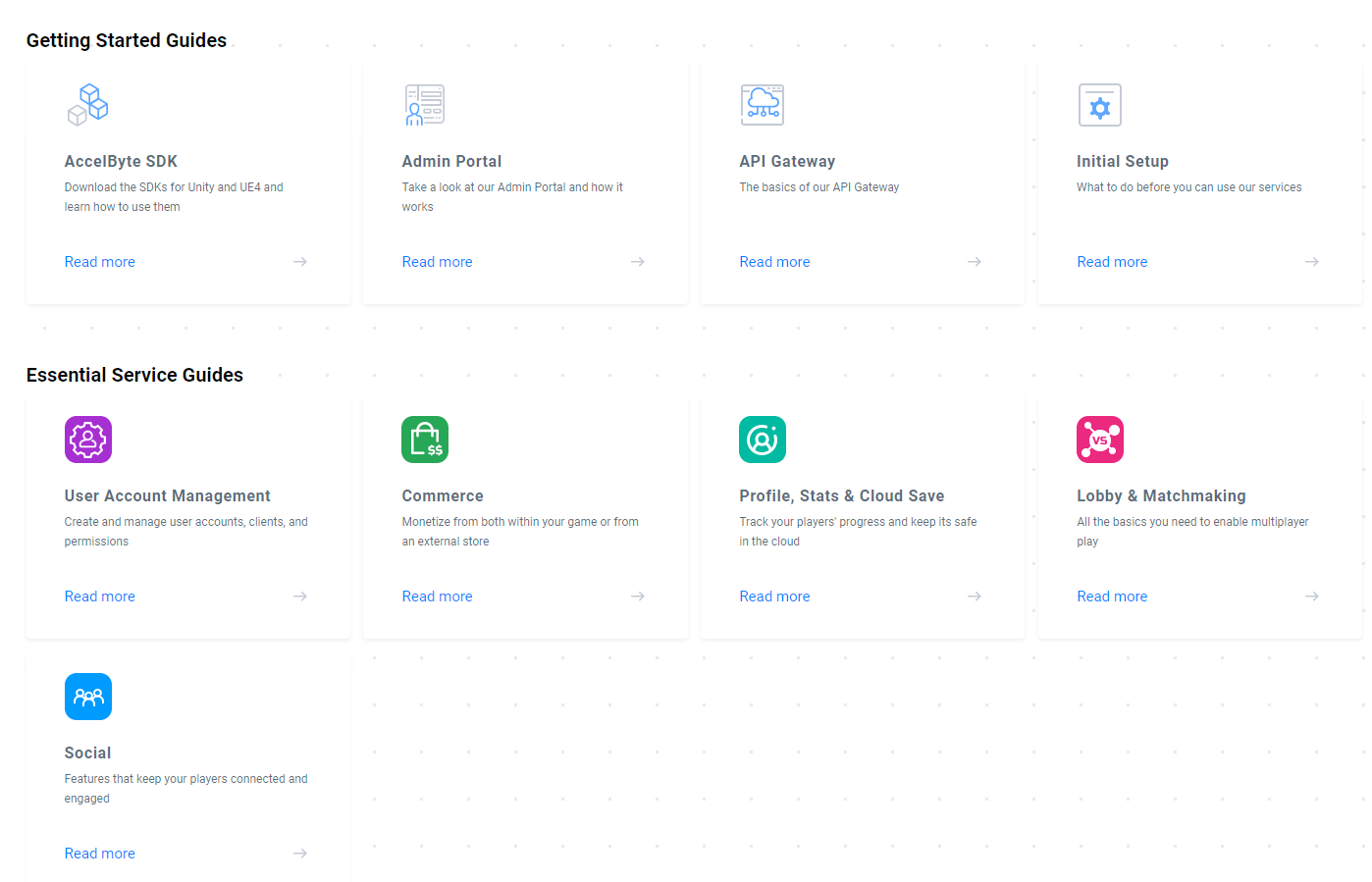
Task: Click the arrow in the Admin Portal card
Action: click(x=638, y=262)
